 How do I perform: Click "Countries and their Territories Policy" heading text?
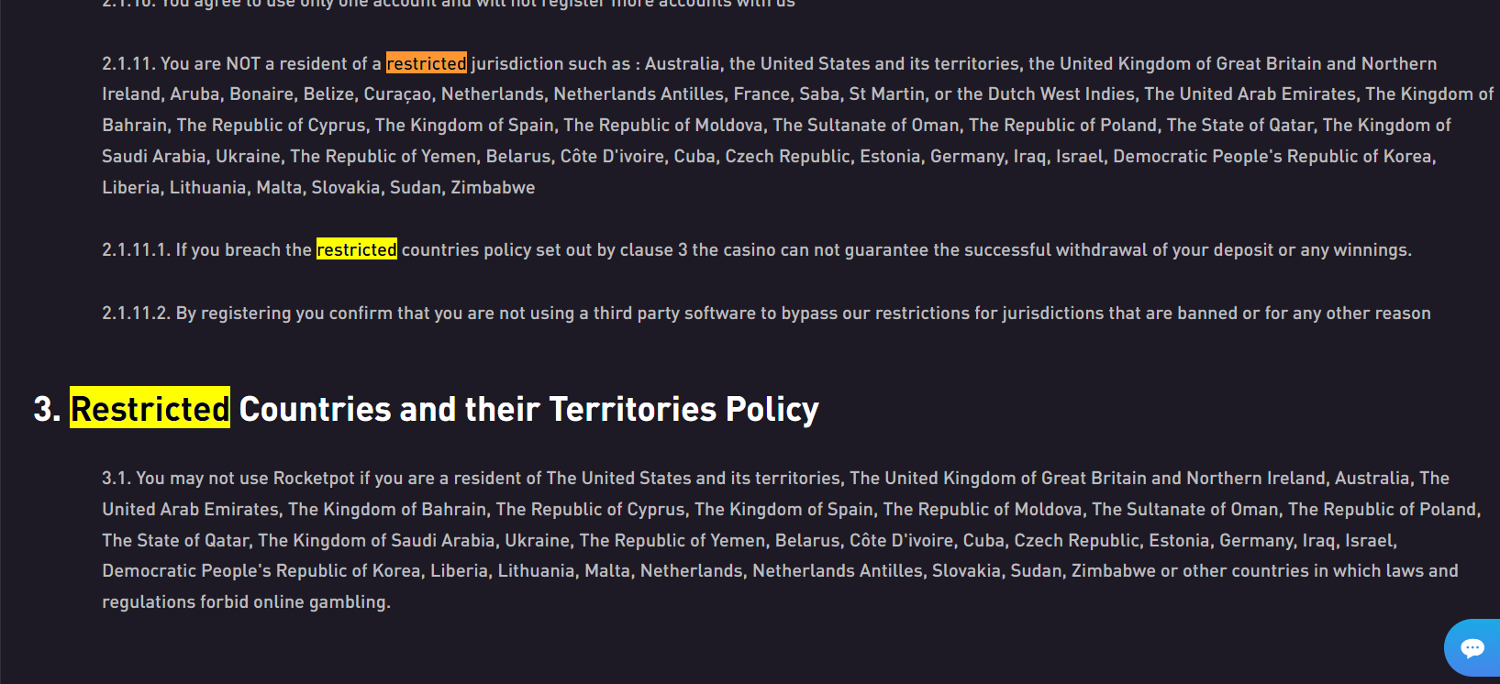[528, 408]
